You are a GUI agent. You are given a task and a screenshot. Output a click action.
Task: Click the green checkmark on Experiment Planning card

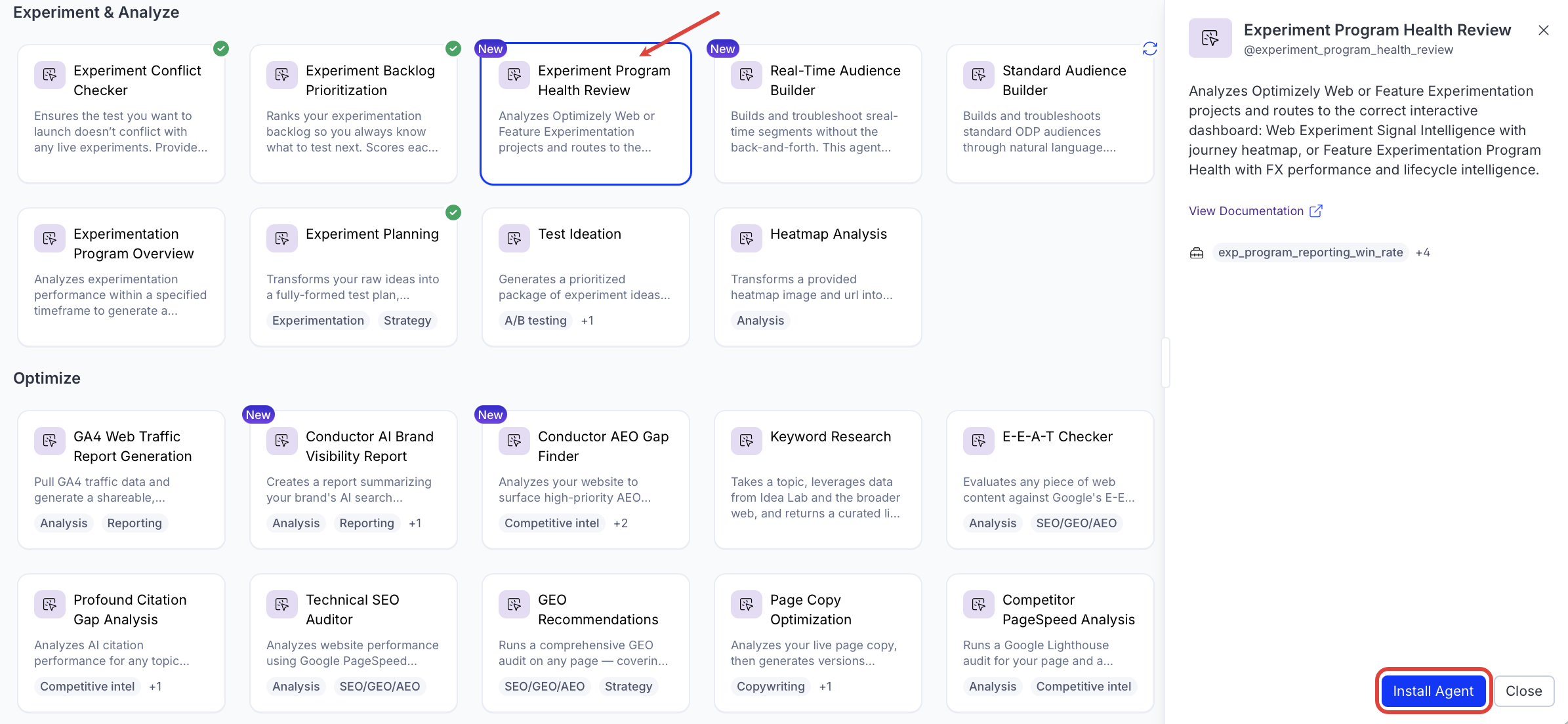(453, 212)
